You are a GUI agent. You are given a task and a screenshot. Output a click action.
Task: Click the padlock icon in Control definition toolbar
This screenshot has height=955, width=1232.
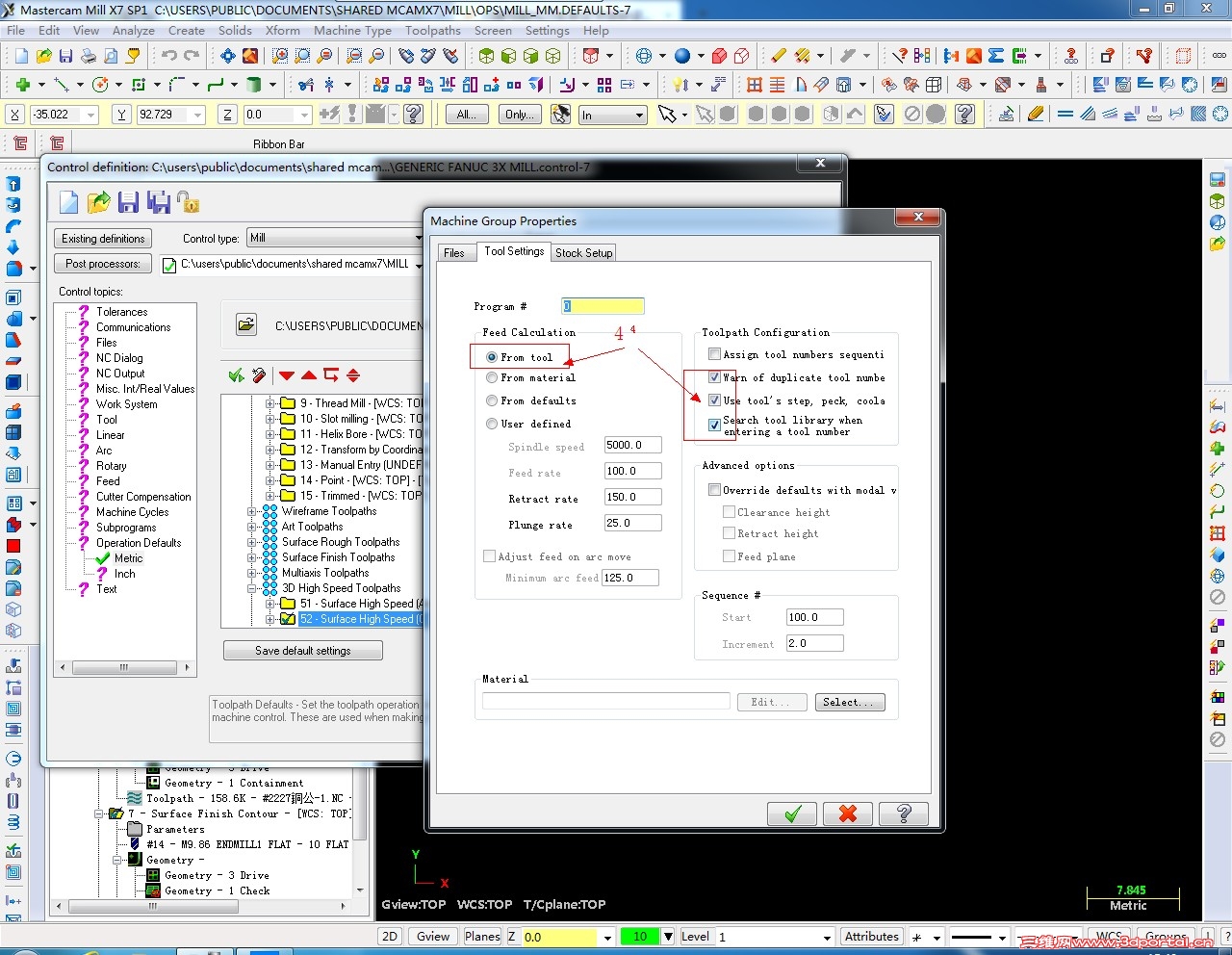(x=188, y=202)
